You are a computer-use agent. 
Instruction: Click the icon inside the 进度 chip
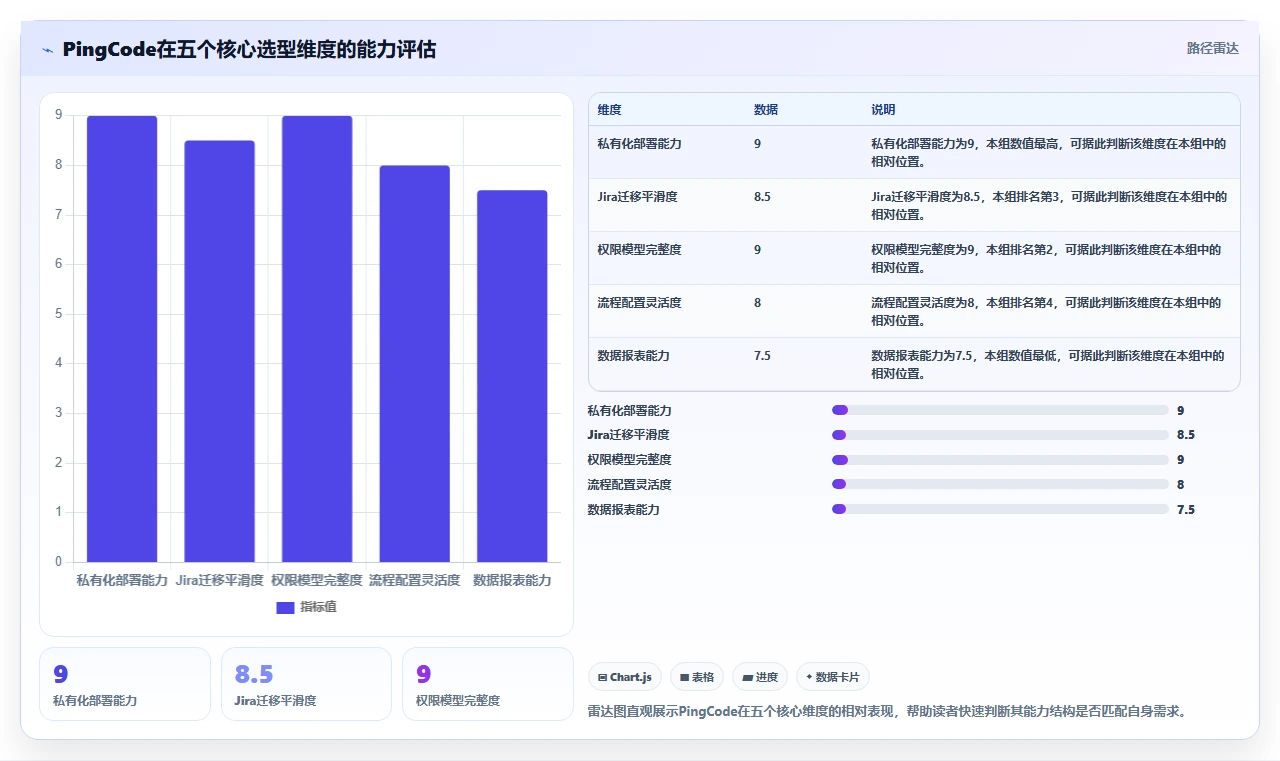[x=747, y=677]
